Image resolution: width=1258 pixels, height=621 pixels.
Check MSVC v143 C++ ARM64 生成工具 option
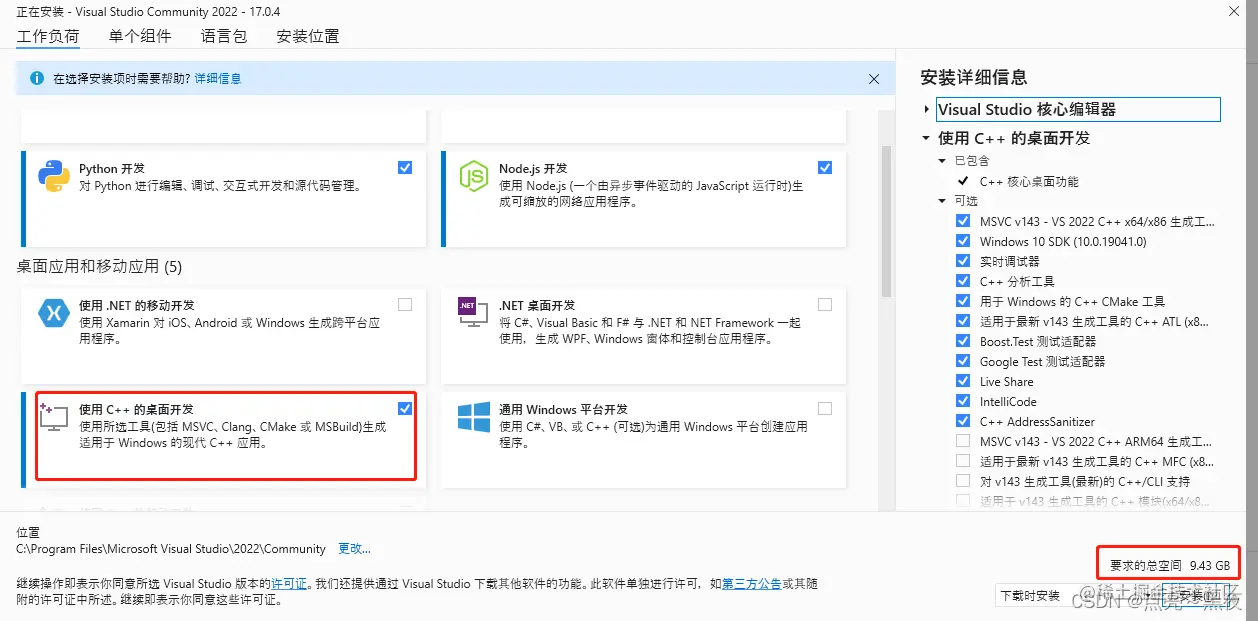point(963,441)
